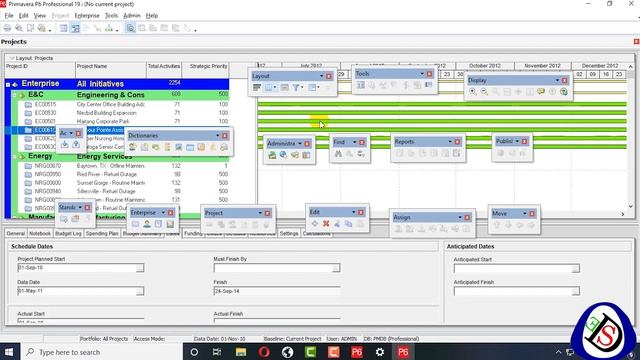Close the Reports floating toolbar
The height and width of the screenshot is (360, 640).
(x=457, y=142)
